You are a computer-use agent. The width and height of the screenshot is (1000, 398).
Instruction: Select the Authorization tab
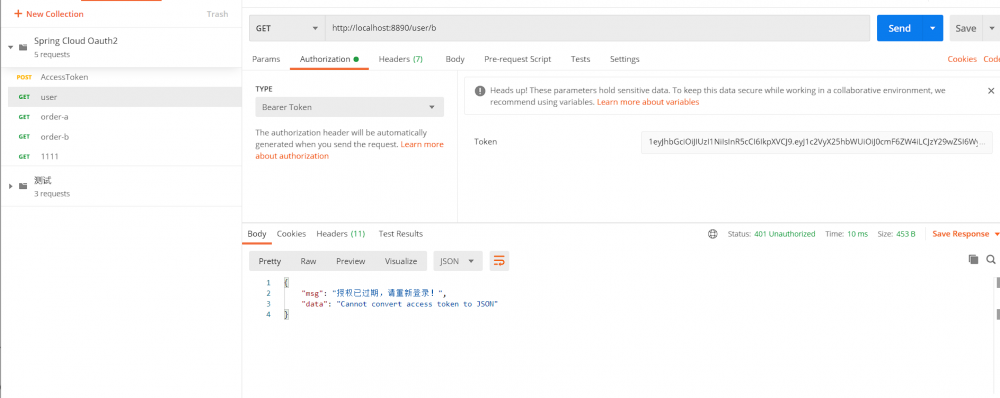[329, 59]
